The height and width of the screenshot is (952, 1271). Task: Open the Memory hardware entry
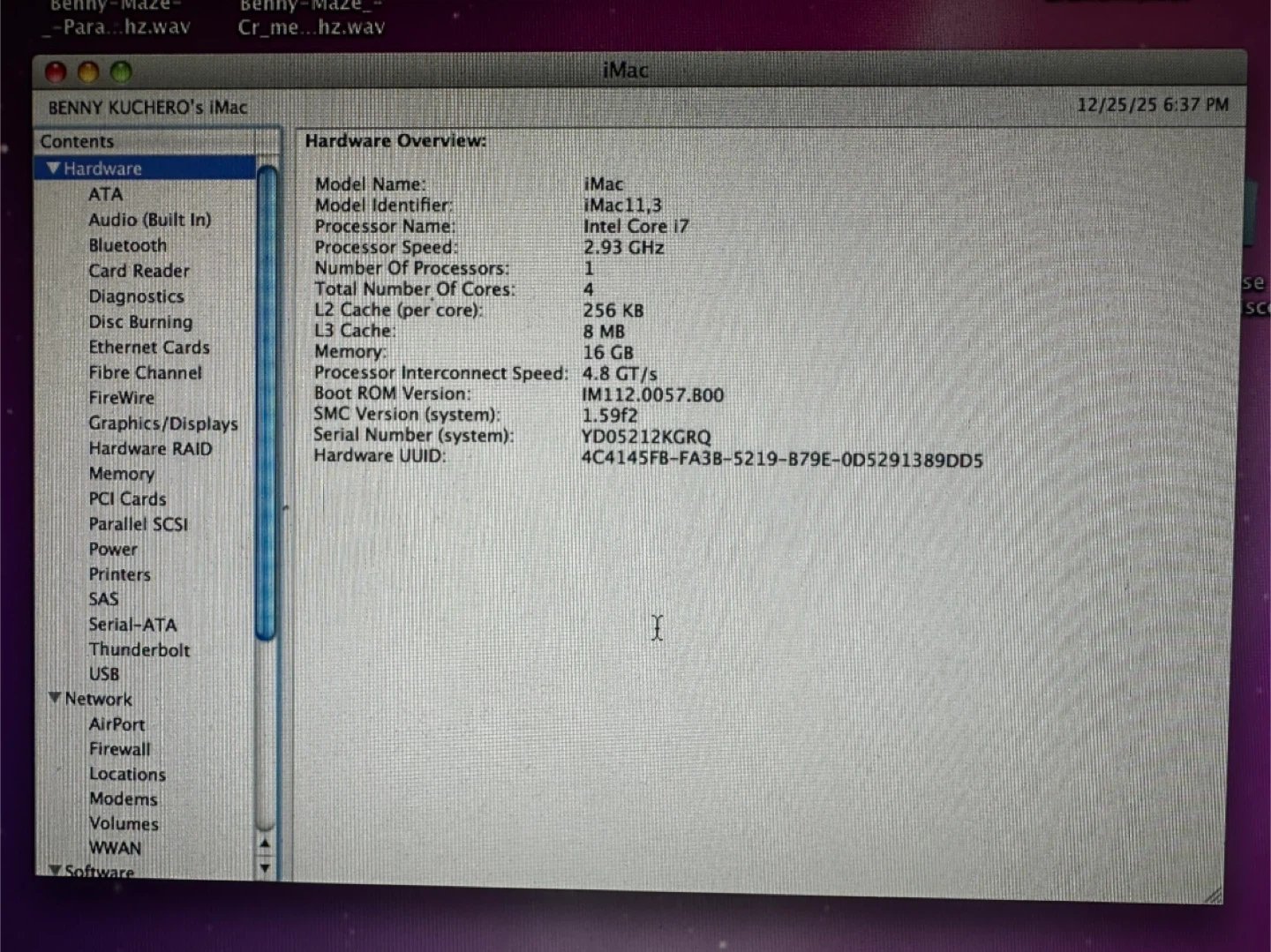coord(121,474)
